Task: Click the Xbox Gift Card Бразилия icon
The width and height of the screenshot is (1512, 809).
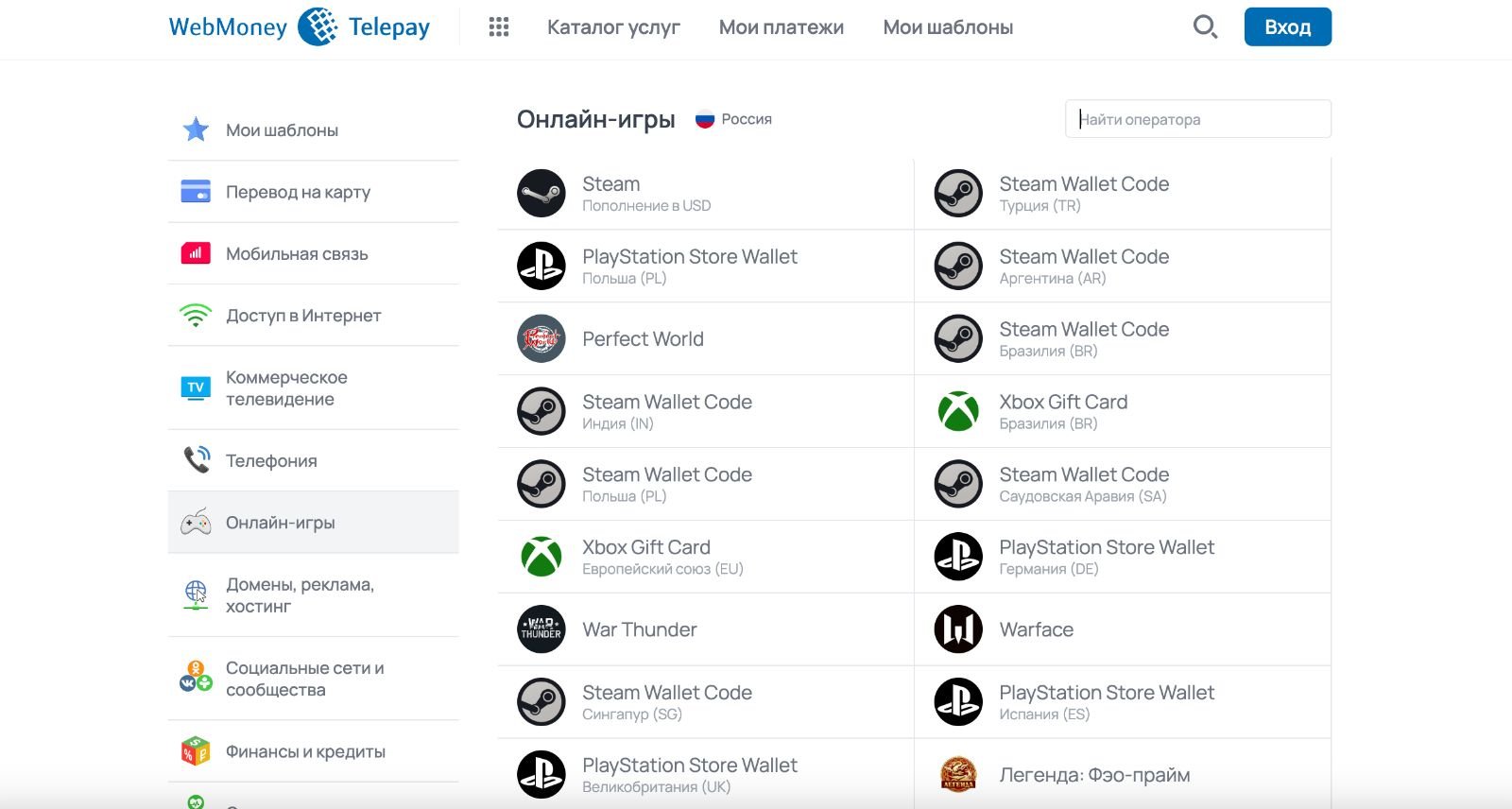Action: (958, 411)
